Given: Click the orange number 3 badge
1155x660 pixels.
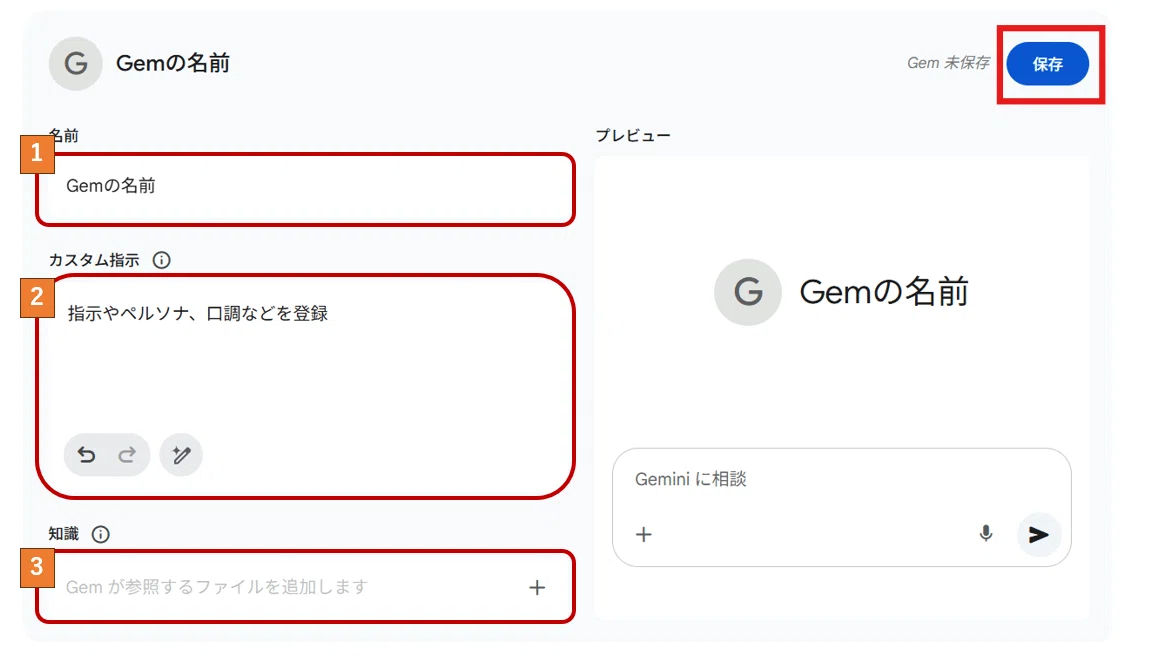Looking at the screenshot, I should pyautogui.click(x=37, y=568).
